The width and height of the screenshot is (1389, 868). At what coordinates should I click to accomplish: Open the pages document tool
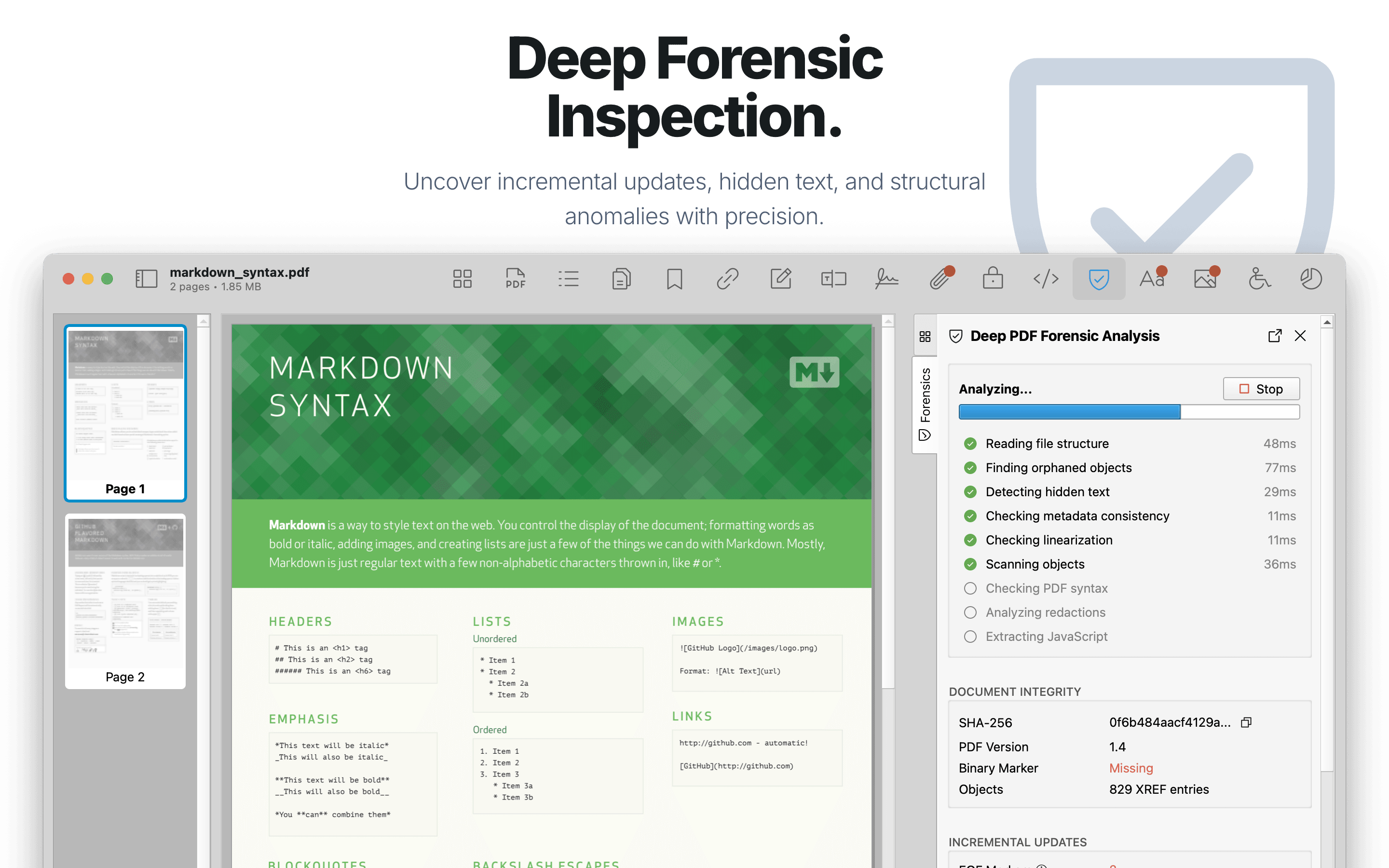[622, 279]
